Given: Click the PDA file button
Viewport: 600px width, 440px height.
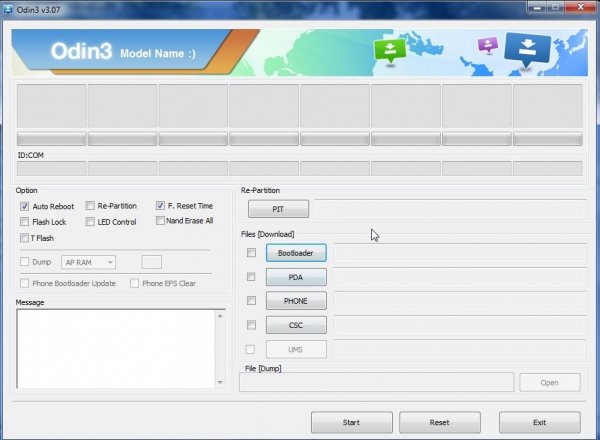Looking at the screenshot, I should (x=296, y=277).
